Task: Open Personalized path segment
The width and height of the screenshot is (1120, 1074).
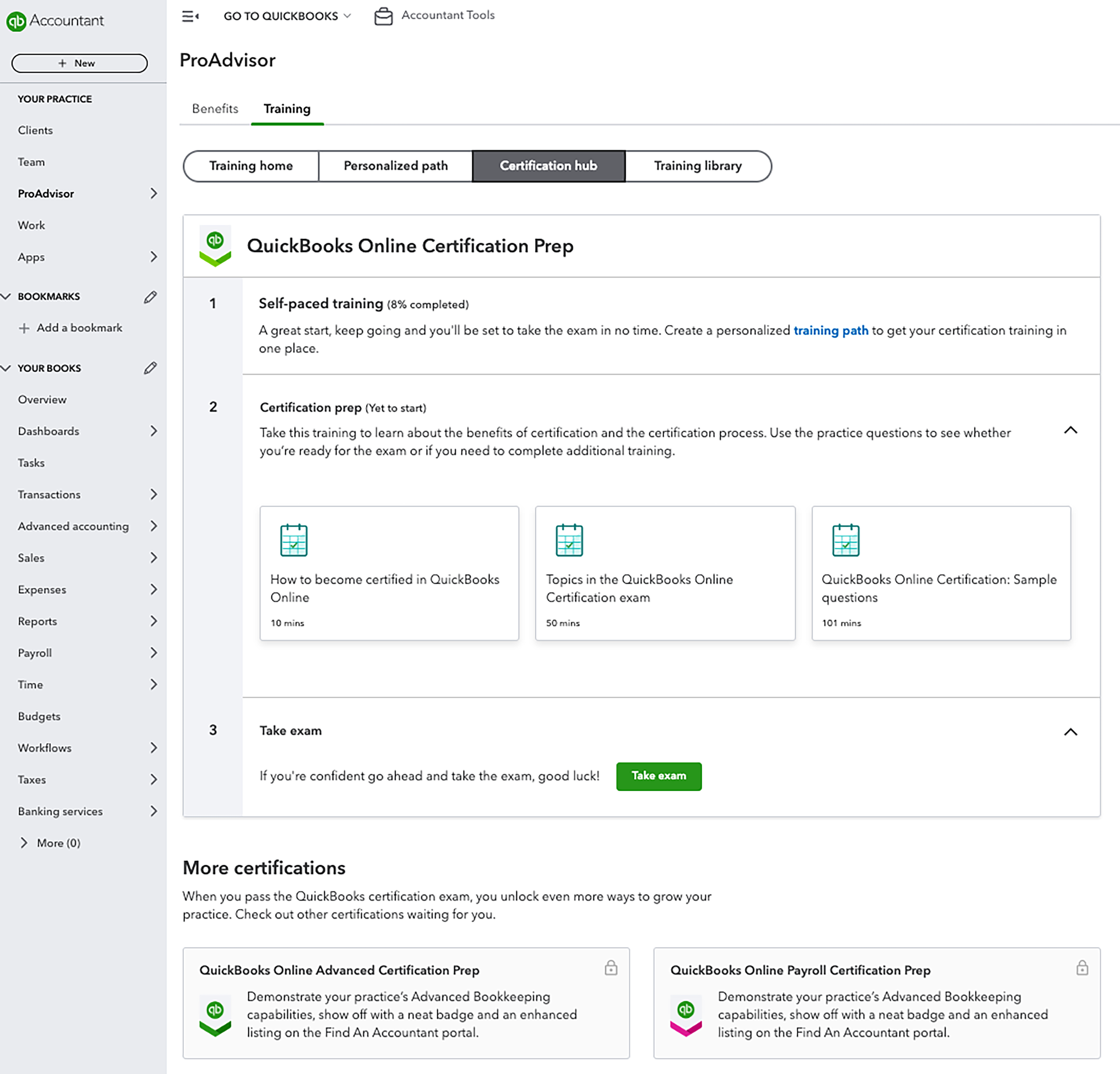Action: tap(395, 166)
